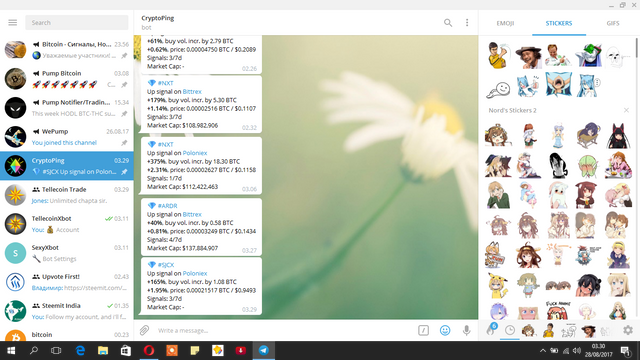Image resolution: width=640 pixels, height=360 pixels.
Task: Open the Action Center notifications icon
Action: (625, 351)
